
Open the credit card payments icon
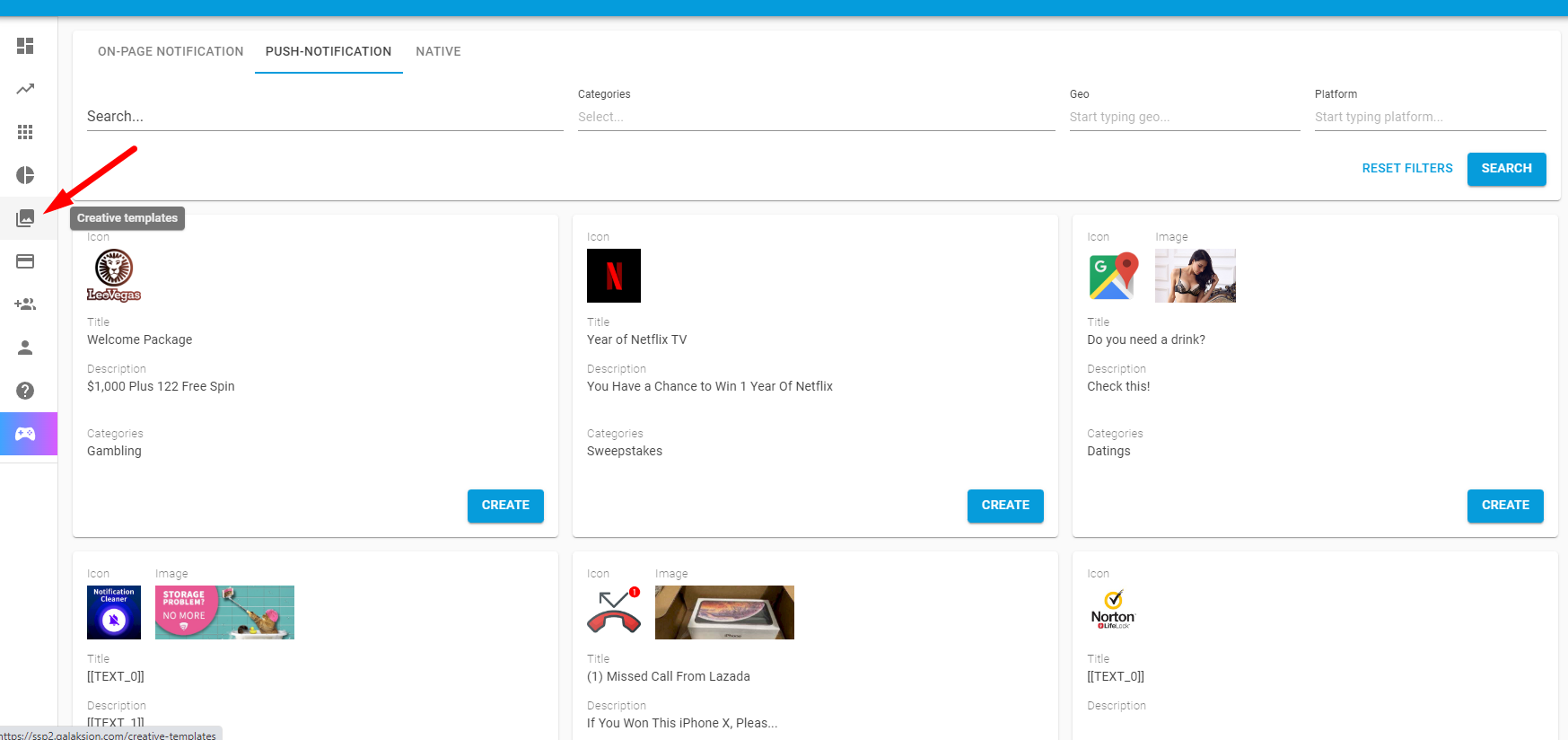pyautogui.click(x=25, y=261)
